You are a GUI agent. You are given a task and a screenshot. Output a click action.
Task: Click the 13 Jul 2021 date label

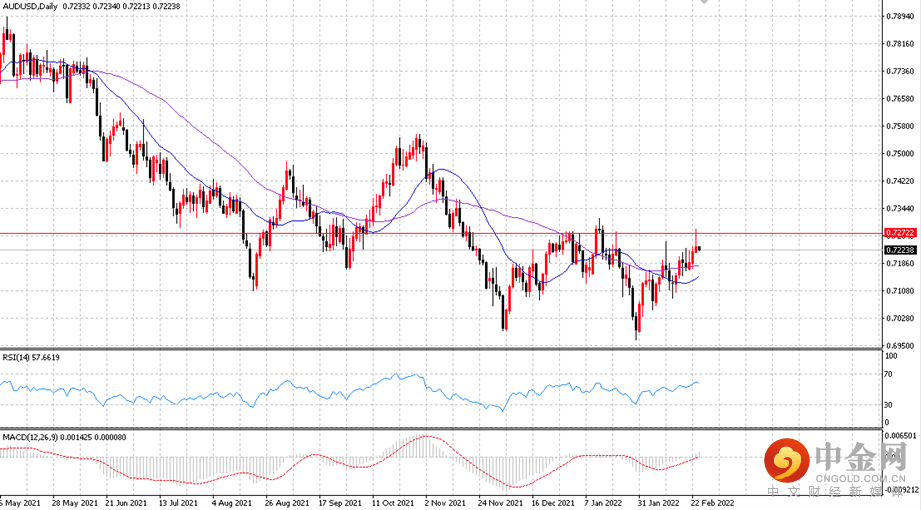(179, 503)
